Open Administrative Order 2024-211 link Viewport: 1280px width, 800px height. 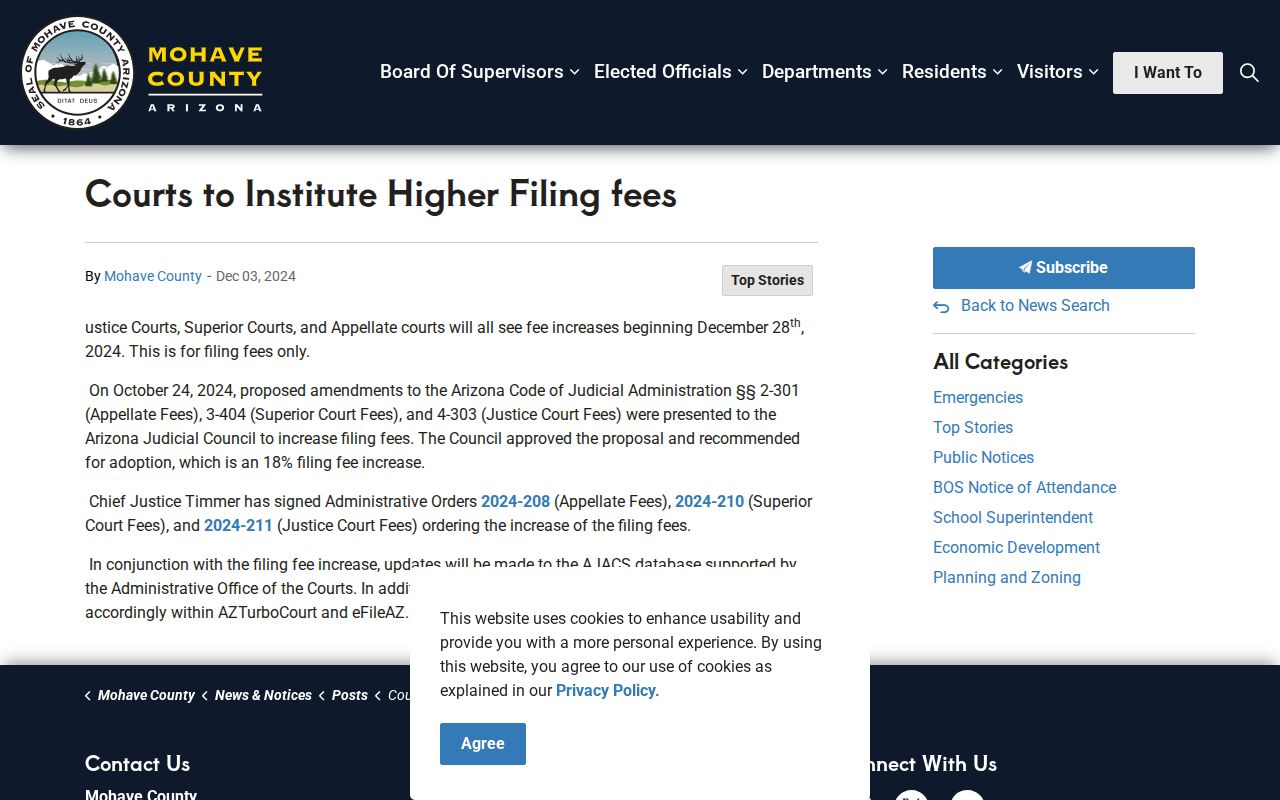tap(238, 525)
